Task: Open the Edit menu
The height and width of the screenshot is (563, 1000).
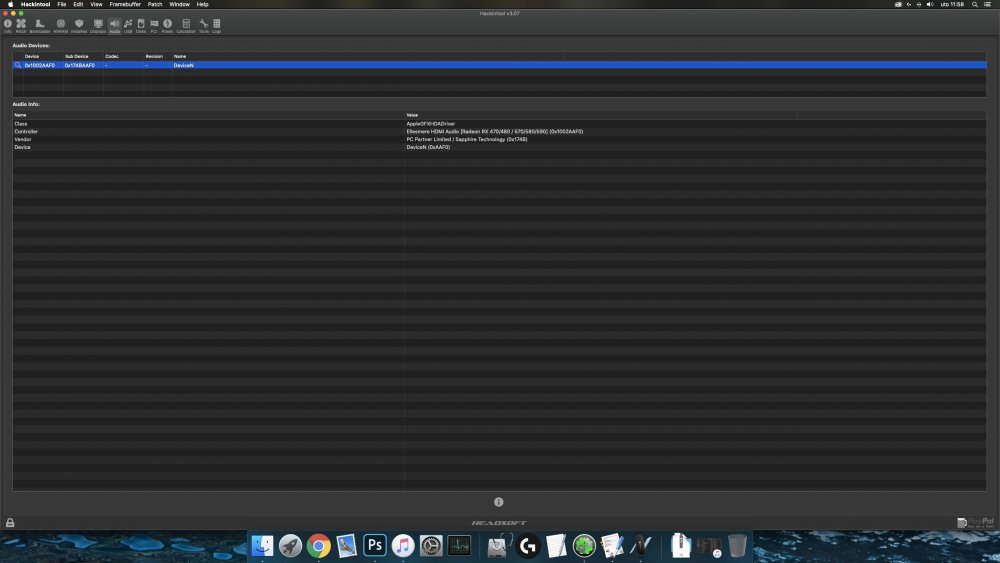Action: point(78,4)
